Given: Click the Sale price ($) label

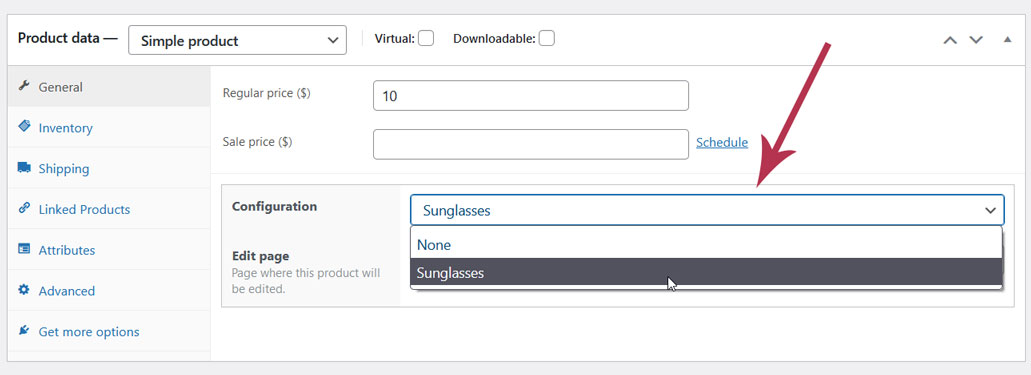Looking at the screenshot, I should (x=258, y=142).
